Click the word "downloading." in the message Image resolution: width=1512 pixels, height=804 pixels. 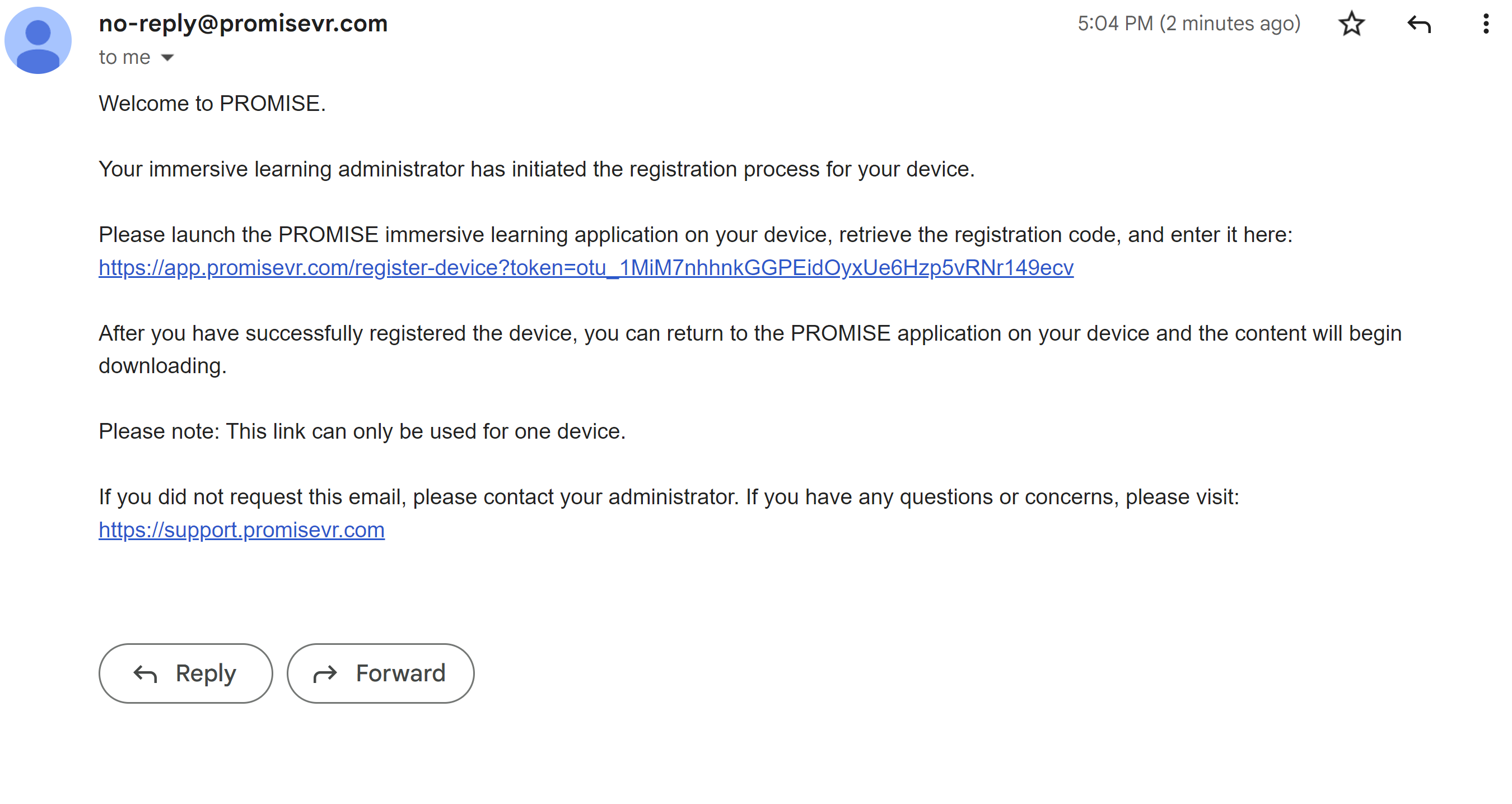tap(162, 366)
